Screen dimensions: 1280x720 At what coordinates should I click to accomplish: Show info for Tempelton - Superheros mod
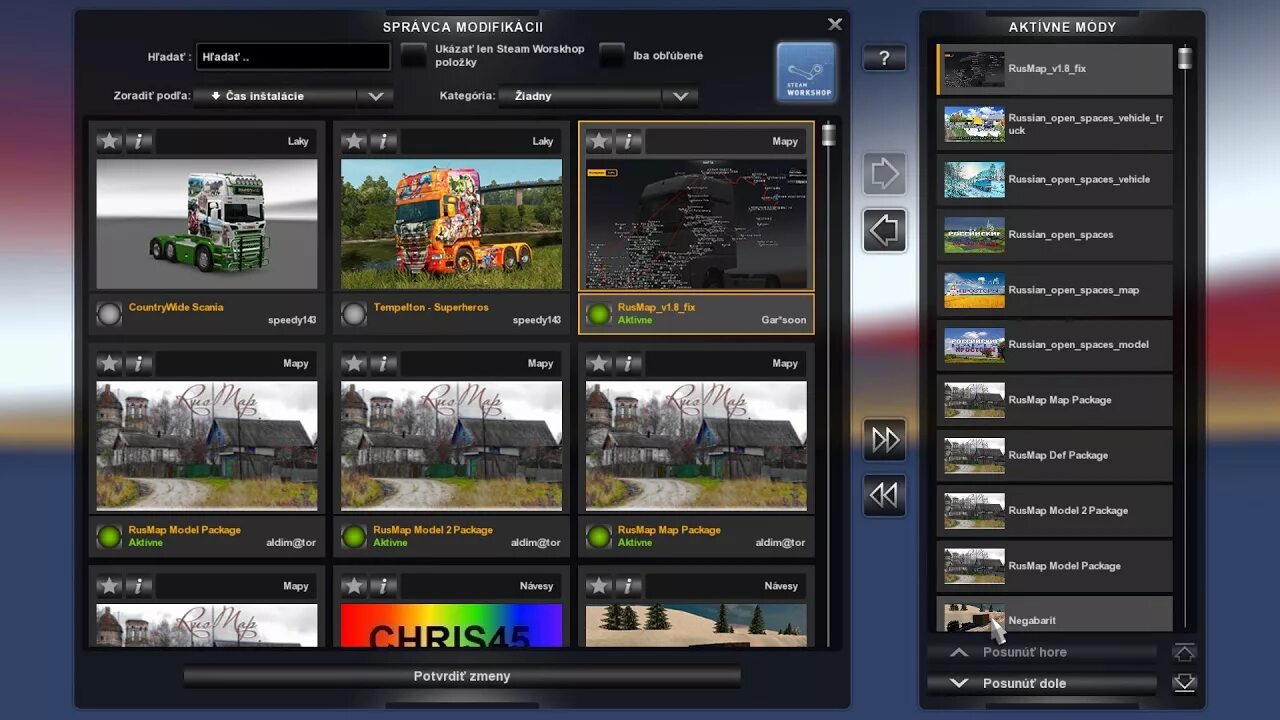point(383,141)
